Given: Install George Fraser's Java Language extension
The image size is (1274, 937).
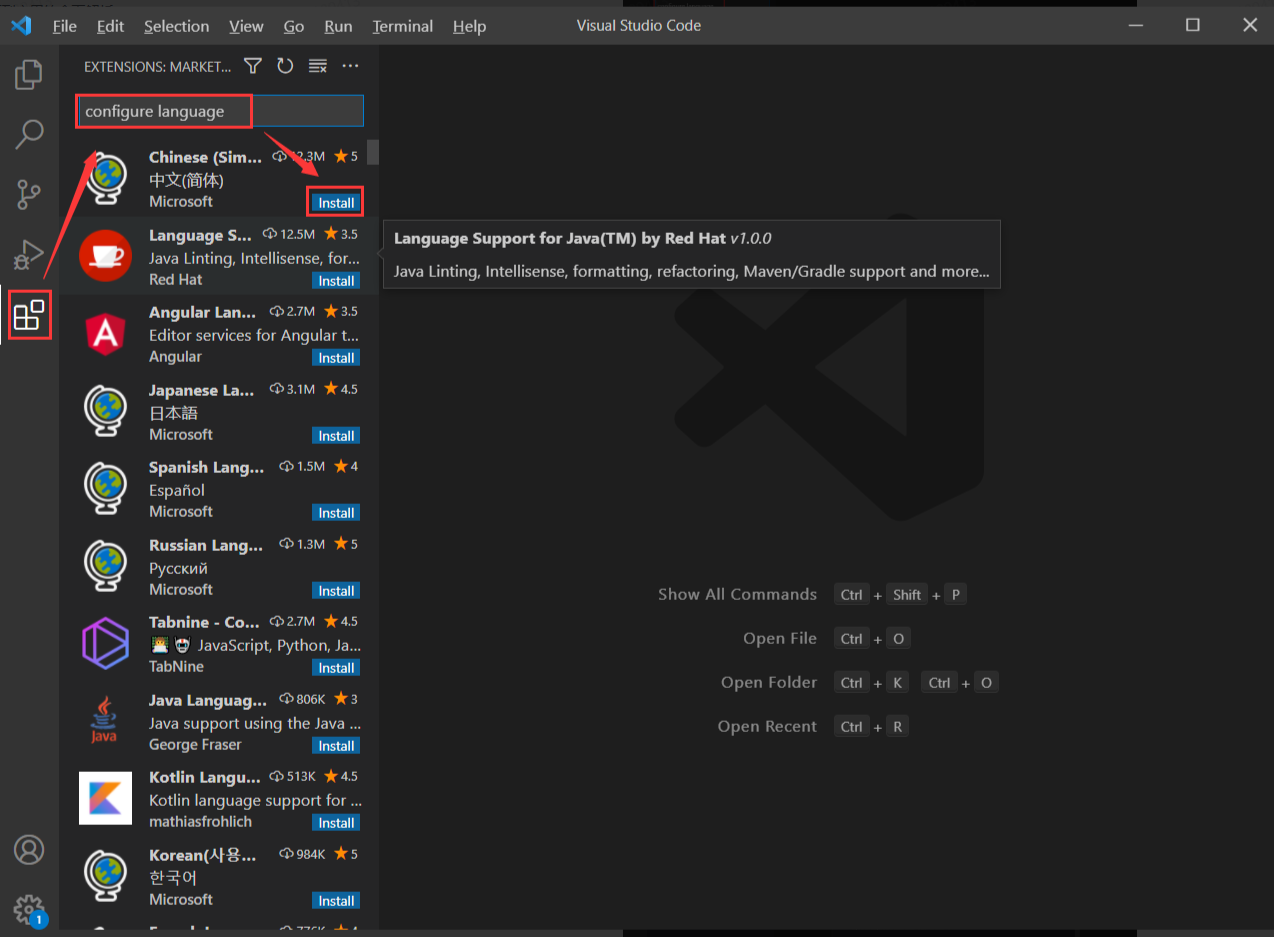Looking at the screenshot, I should pyautogui.click(x=336, y=746).
